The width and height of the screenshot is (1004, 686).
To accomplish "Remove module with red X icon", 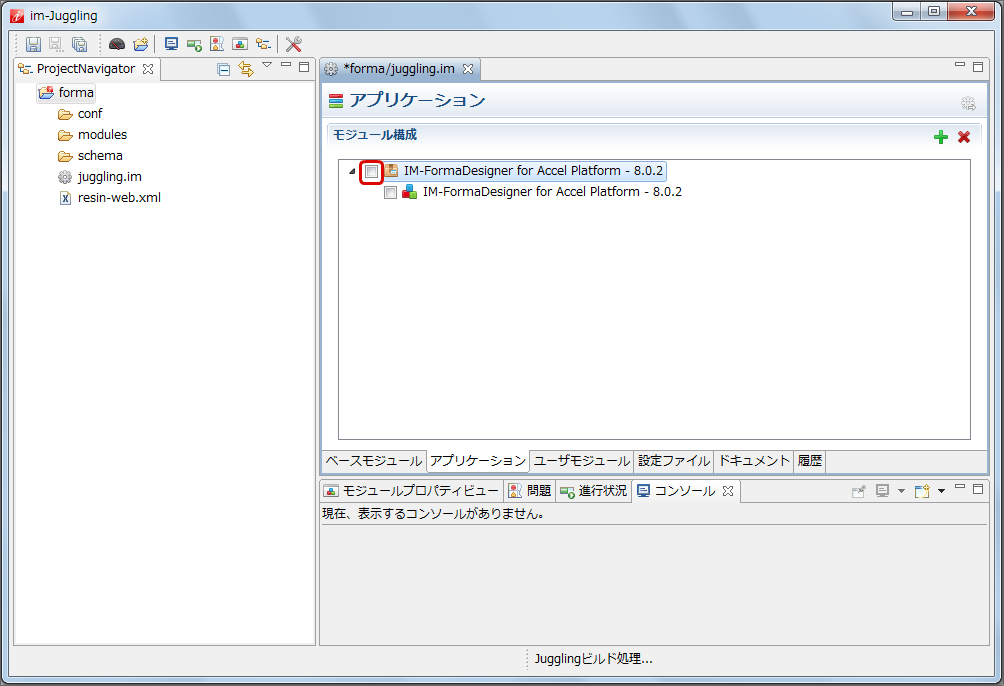I will [x=964, y=136].
